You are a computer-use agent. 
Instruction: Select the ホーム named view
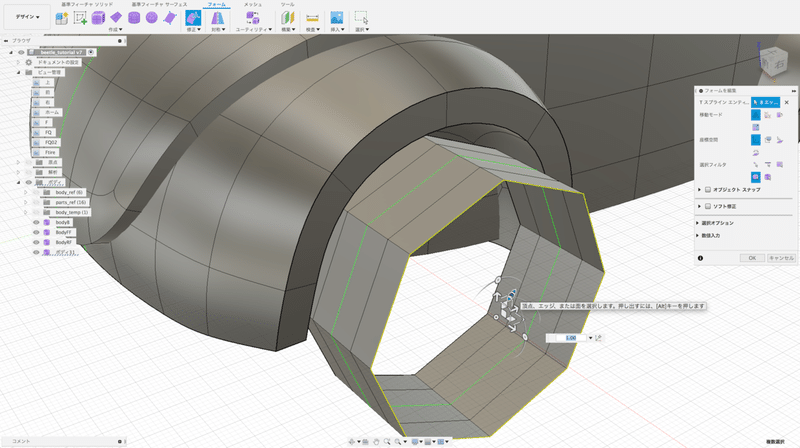52,112
